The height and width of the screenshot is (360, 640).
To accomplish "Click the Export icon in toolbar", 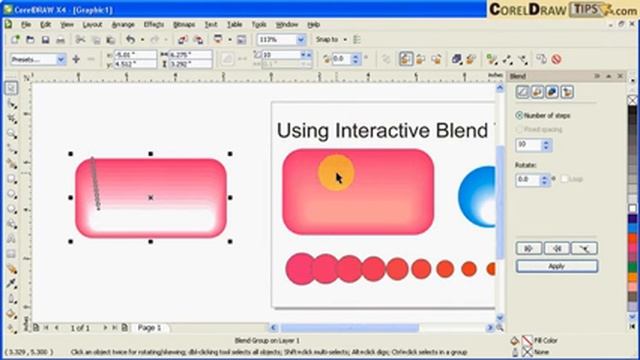I will tap(198, 40).
